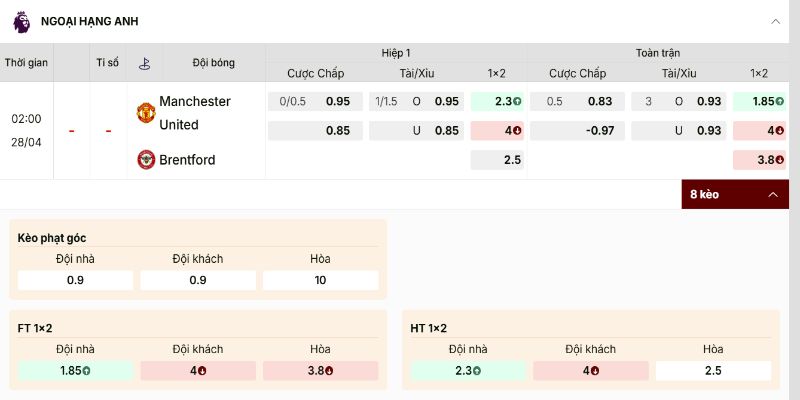800x400 pixels.
Task: Collapse the Ngoại Hạng Anh league section
Action: coord(775,21)
